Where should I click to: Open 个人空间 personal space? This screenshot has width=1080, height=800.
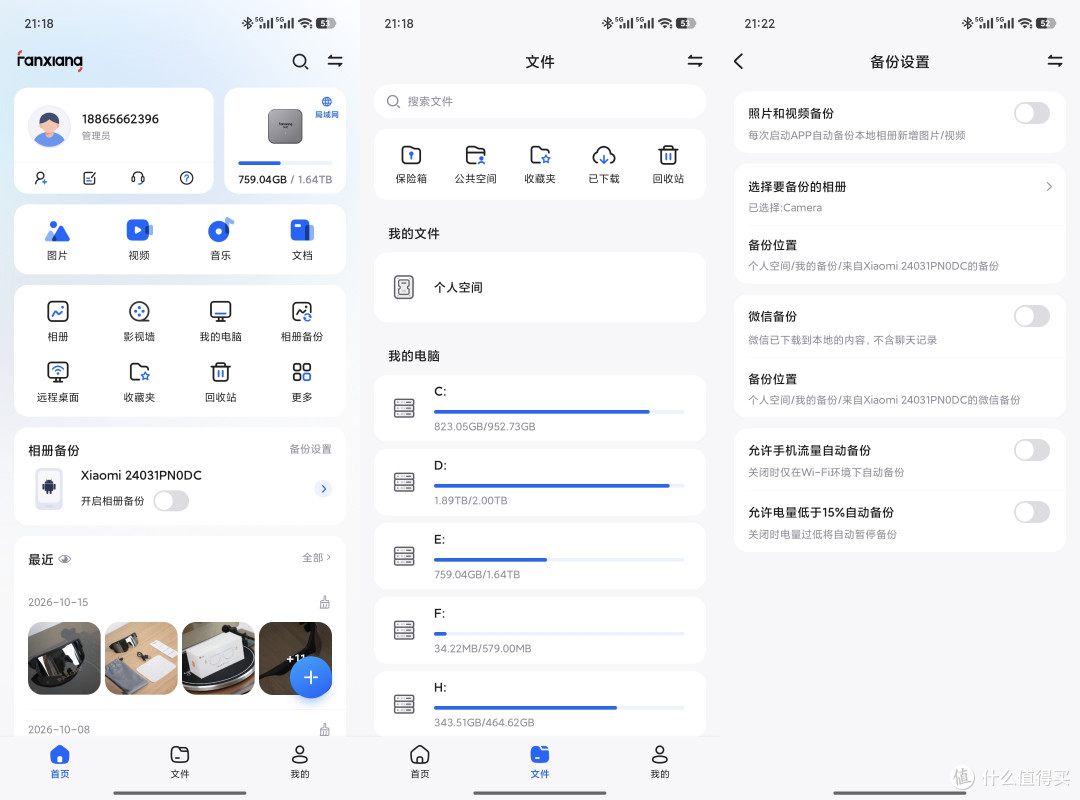click(x=540, y=287)
